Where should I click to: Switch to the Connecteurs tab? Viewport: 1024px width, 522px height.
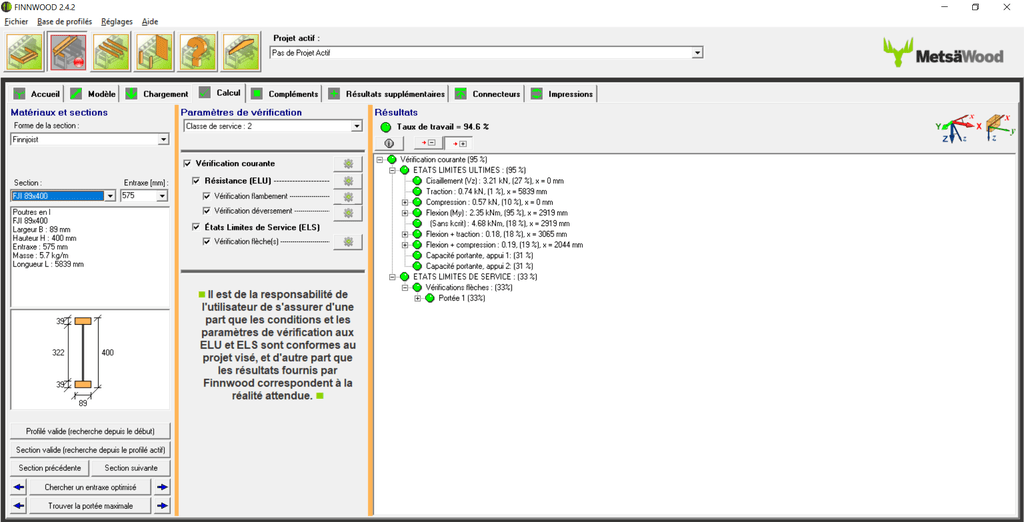click(x=488, y=94)
